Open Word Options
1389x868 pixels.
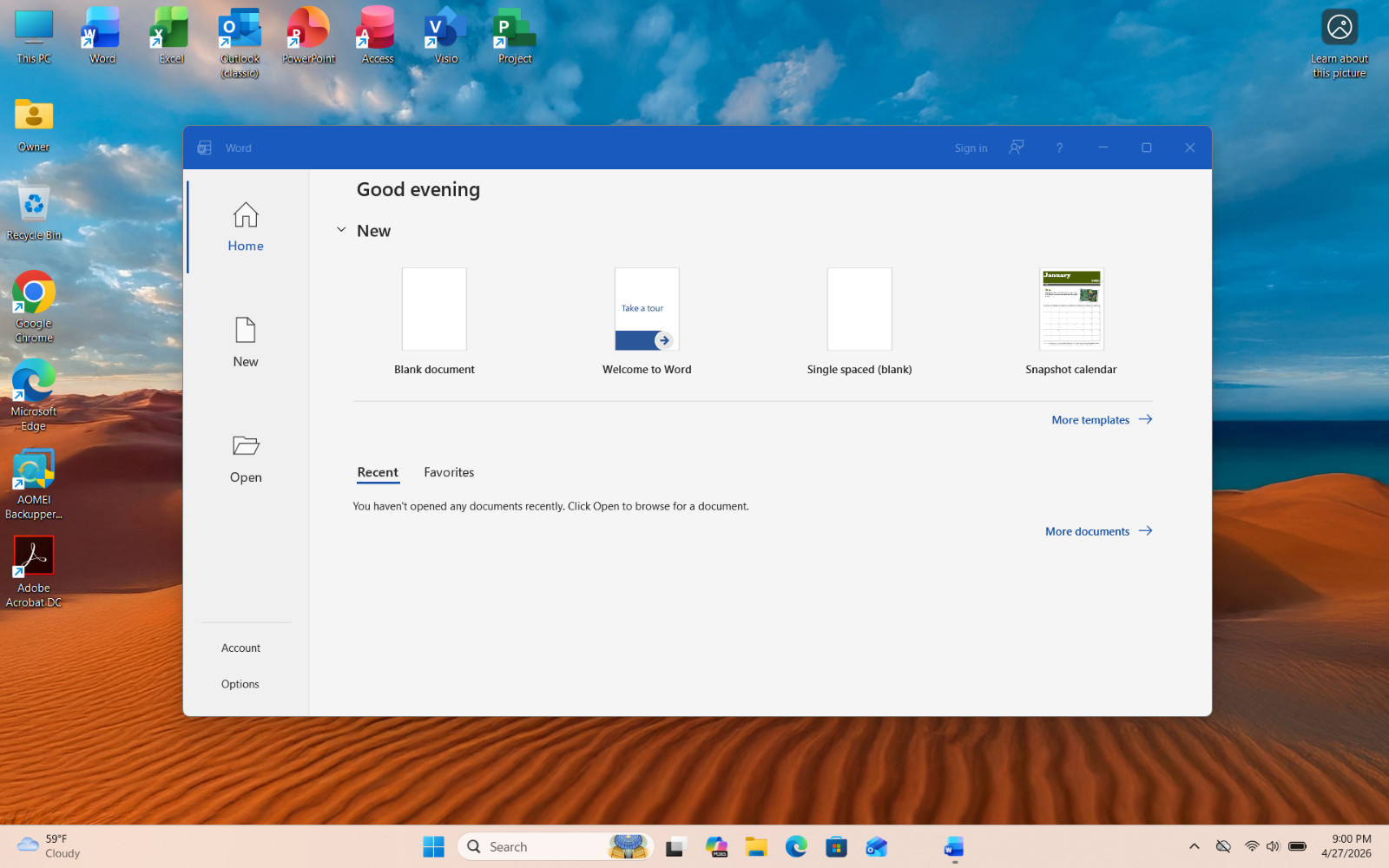(x=240, y=684)
